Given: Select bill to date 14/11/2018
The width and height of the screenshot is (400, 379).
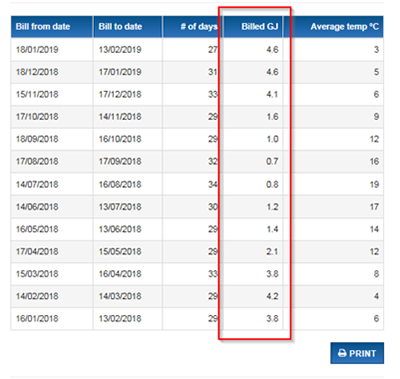Looking at the screenshot, I should (120, 117).
